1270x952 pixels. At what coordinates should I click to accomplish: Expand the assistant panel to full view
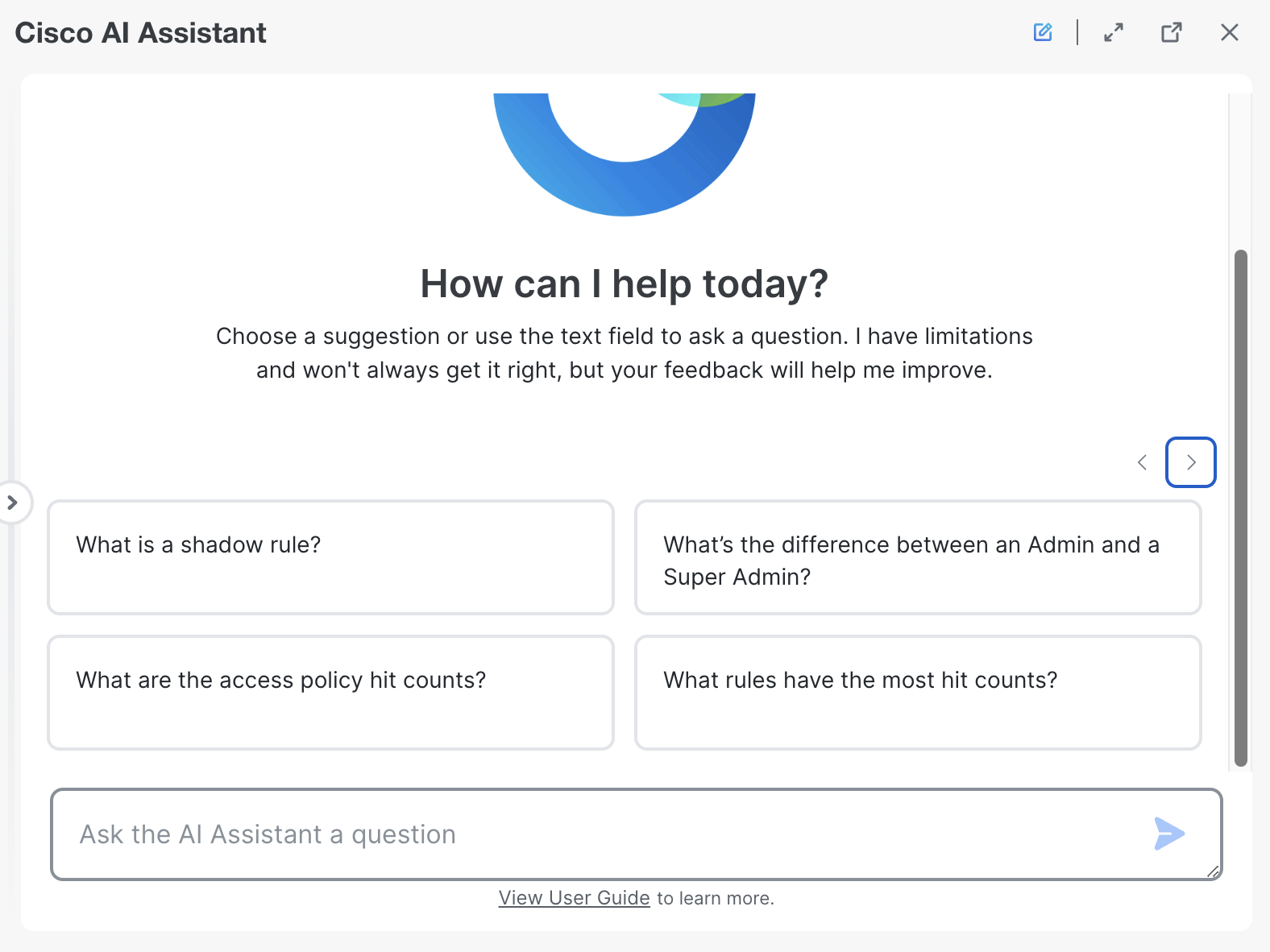[x=1114, y=32]
